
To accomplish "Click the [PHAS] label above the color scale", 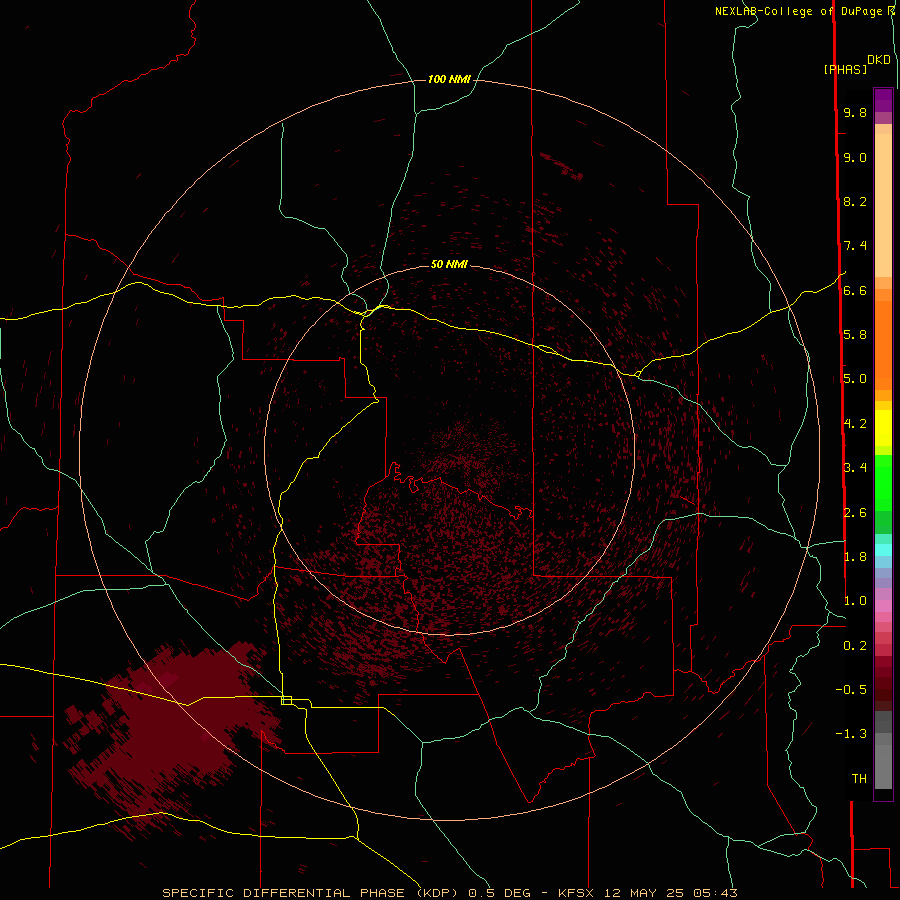I will [x=845, y=69].
